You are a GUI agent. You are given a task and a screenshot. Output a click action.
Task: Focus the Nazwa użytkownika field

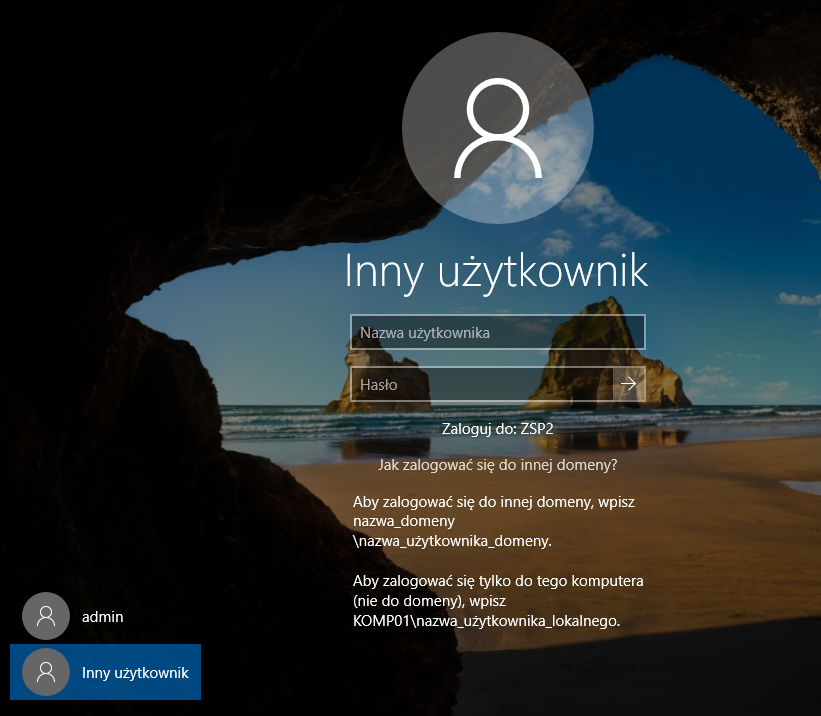[497, 332]
